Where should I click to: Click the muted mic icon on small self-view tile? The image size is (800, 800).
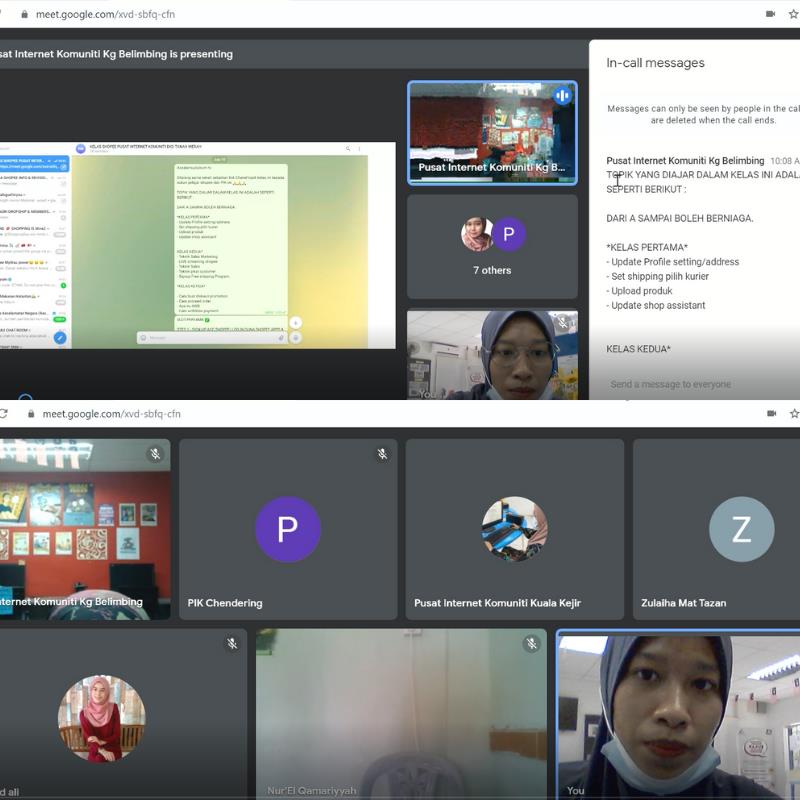coord(562,322)
